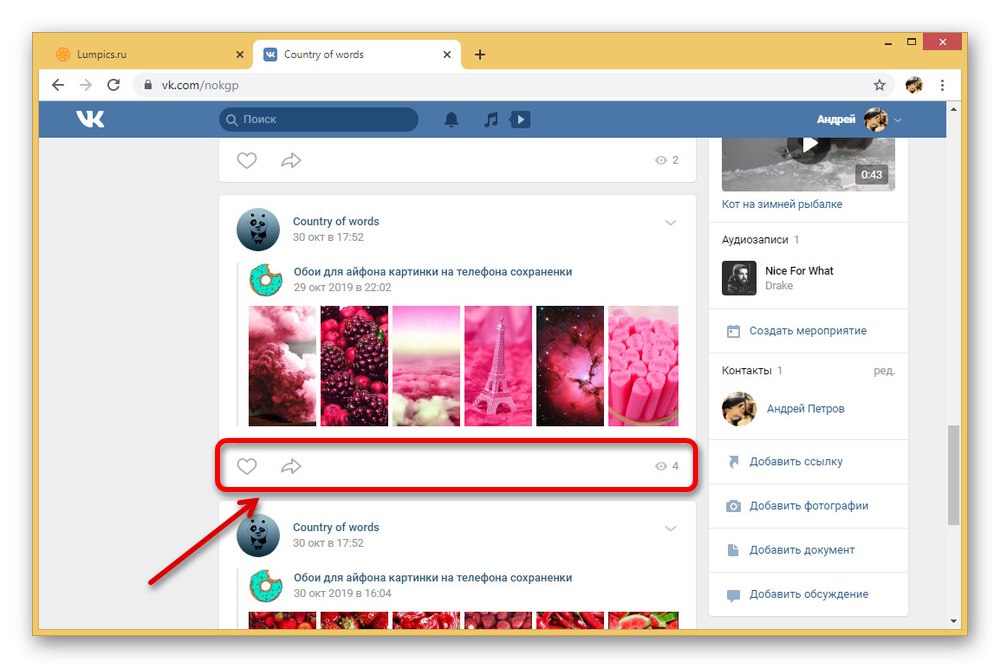Click scrollbar down arrow at bottom

pos(953,621)
